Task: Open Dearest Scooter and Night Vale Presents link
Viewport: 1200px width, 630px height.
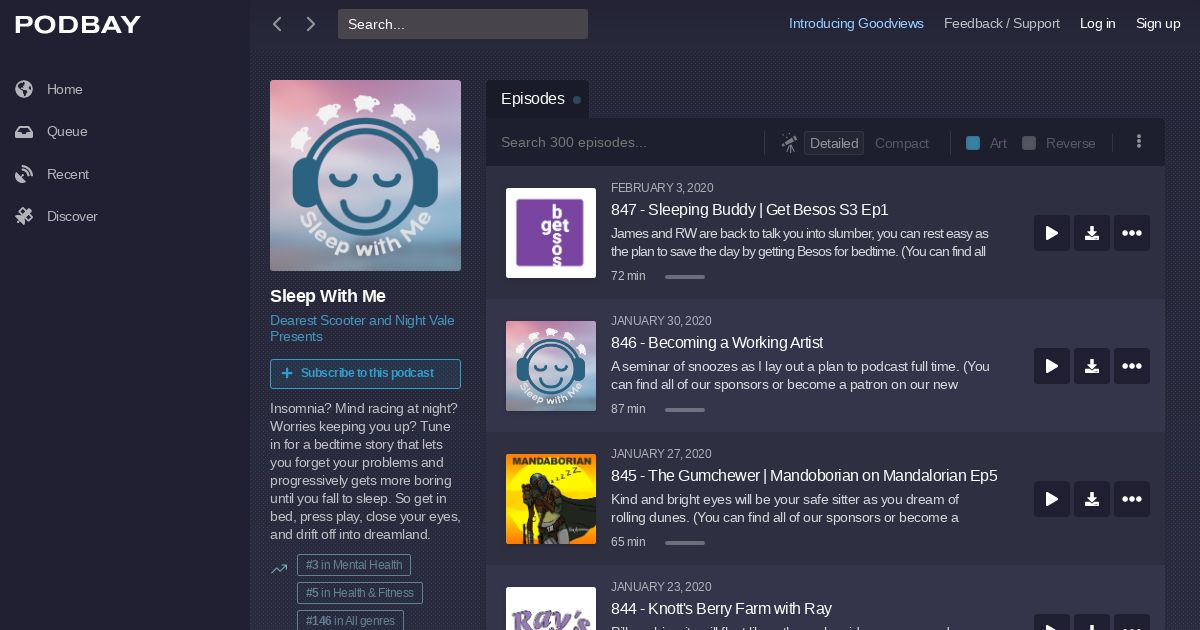Action: [x=362, y=328]
